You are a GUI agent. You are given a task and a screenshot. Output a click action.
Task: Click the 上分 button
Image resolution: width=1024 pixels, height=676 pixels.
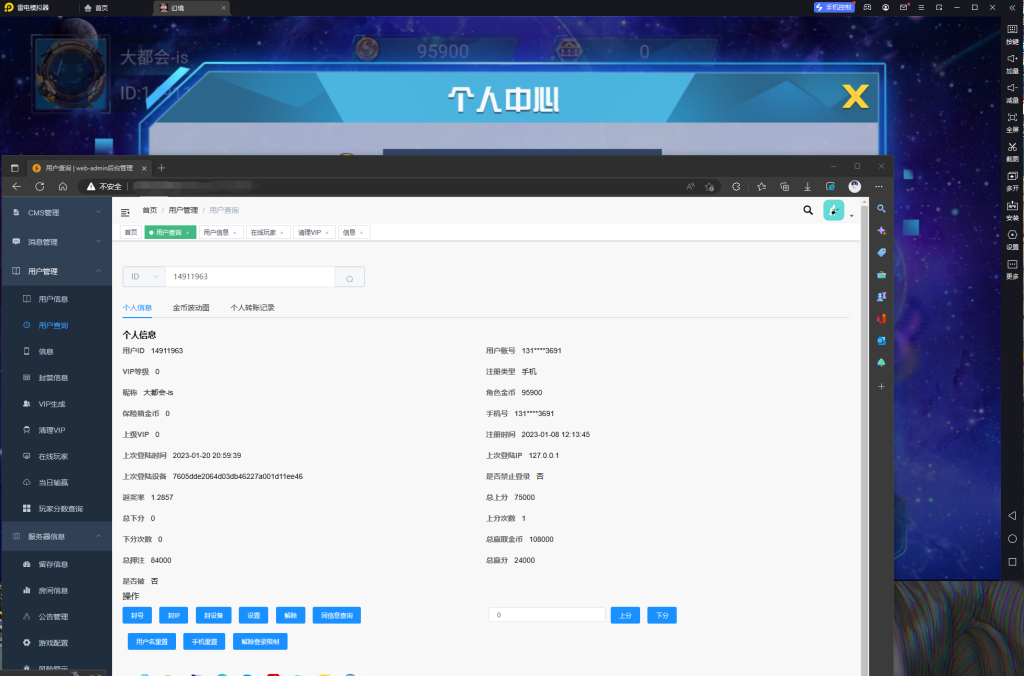pos(625,615)
